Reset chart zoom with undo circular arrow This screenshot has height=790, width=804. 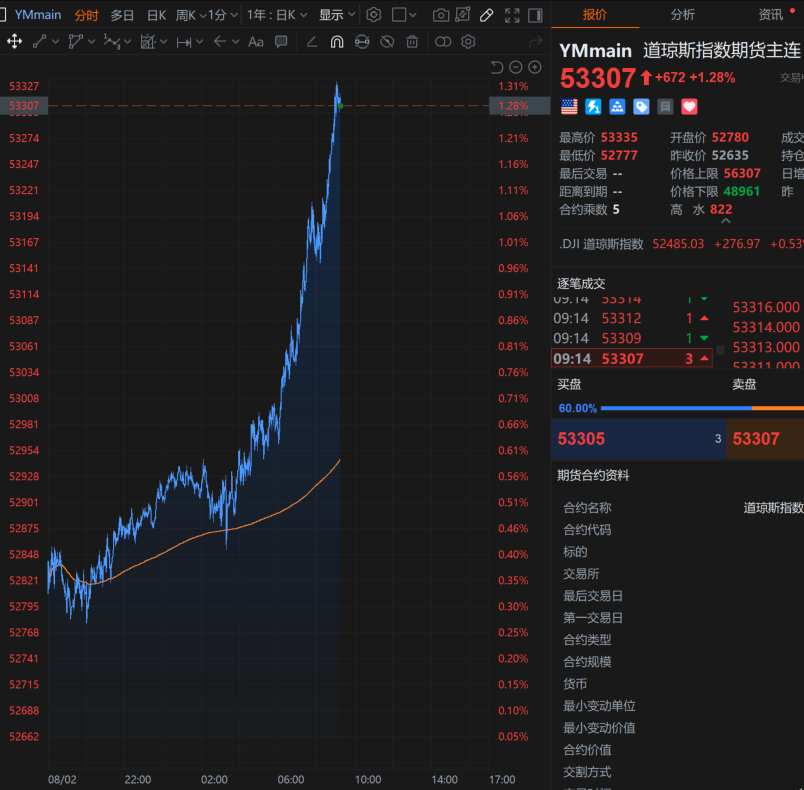[496, 67]
